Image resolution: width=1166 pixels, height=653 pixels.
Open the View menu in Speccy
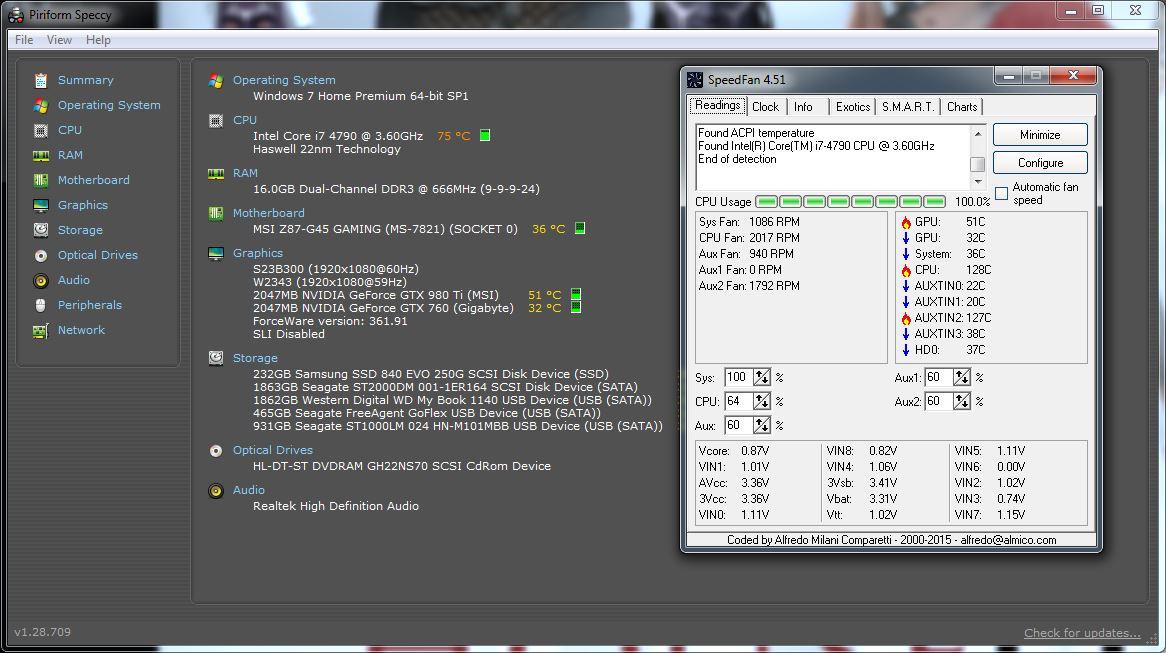point(59,40)
